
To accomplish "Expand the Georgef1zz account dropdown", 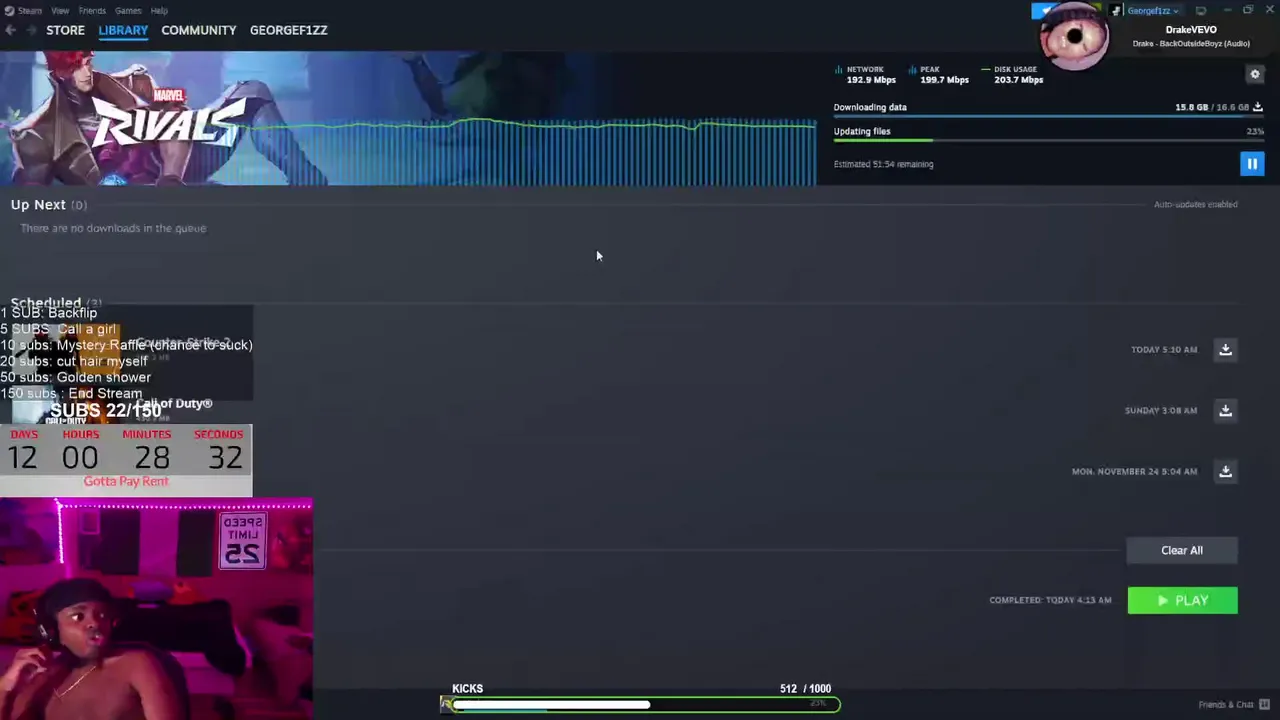I will [1152, 10].
